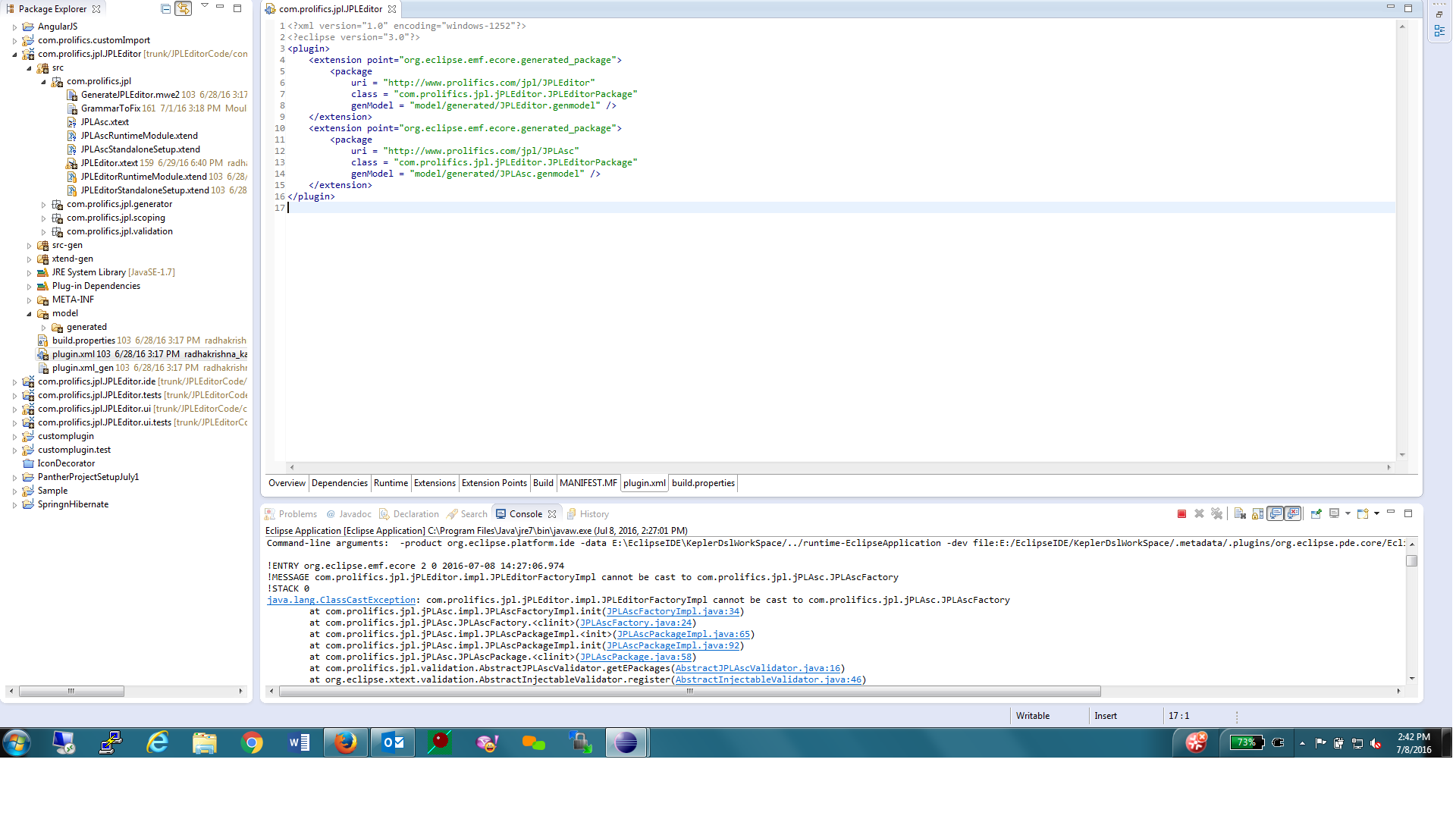Close the Console view tab
The image size is (1456, 819).
click(552, 514)
